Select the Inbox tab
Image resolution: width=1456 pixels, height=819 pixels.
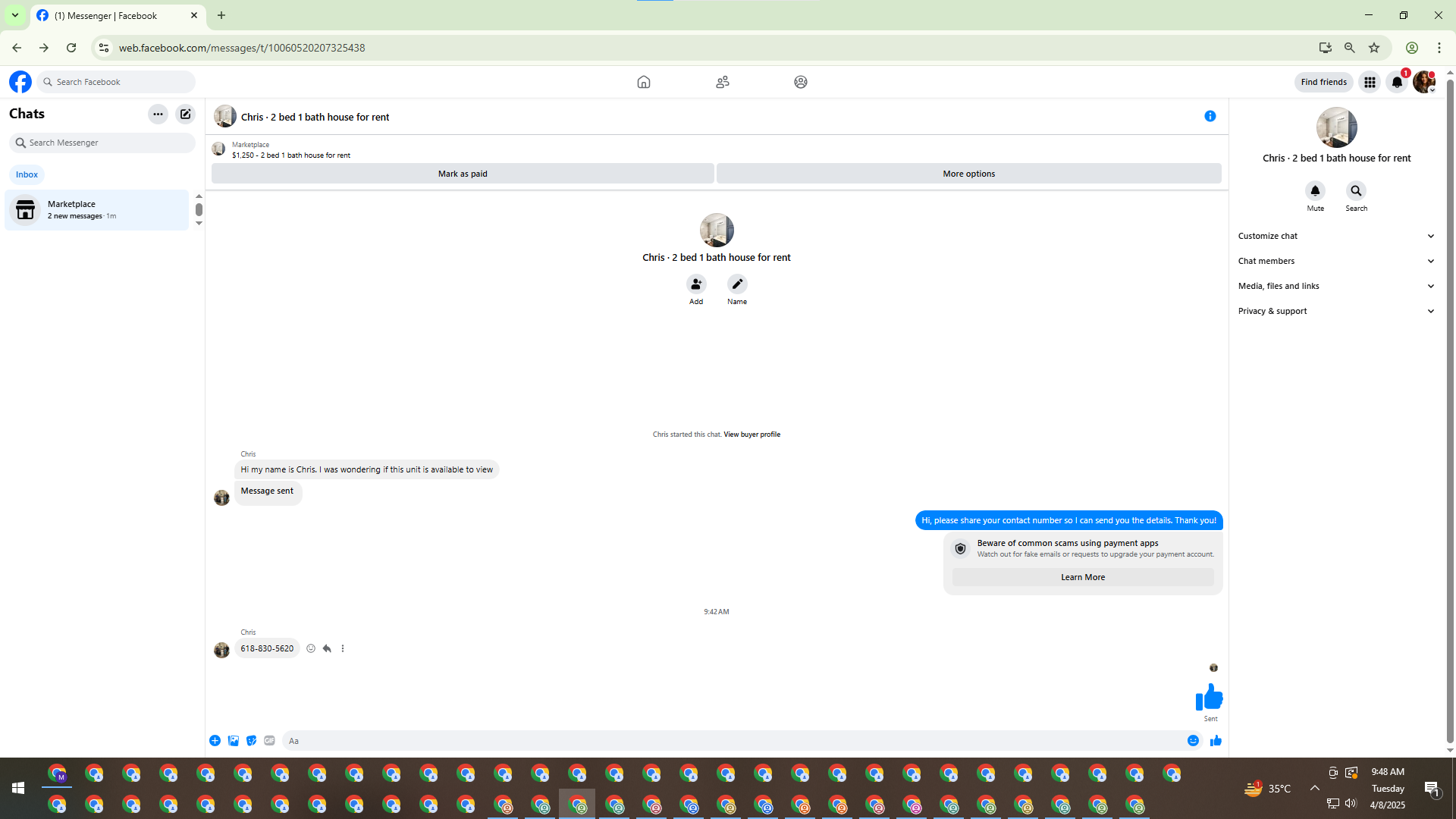click(x=27, y=174)
